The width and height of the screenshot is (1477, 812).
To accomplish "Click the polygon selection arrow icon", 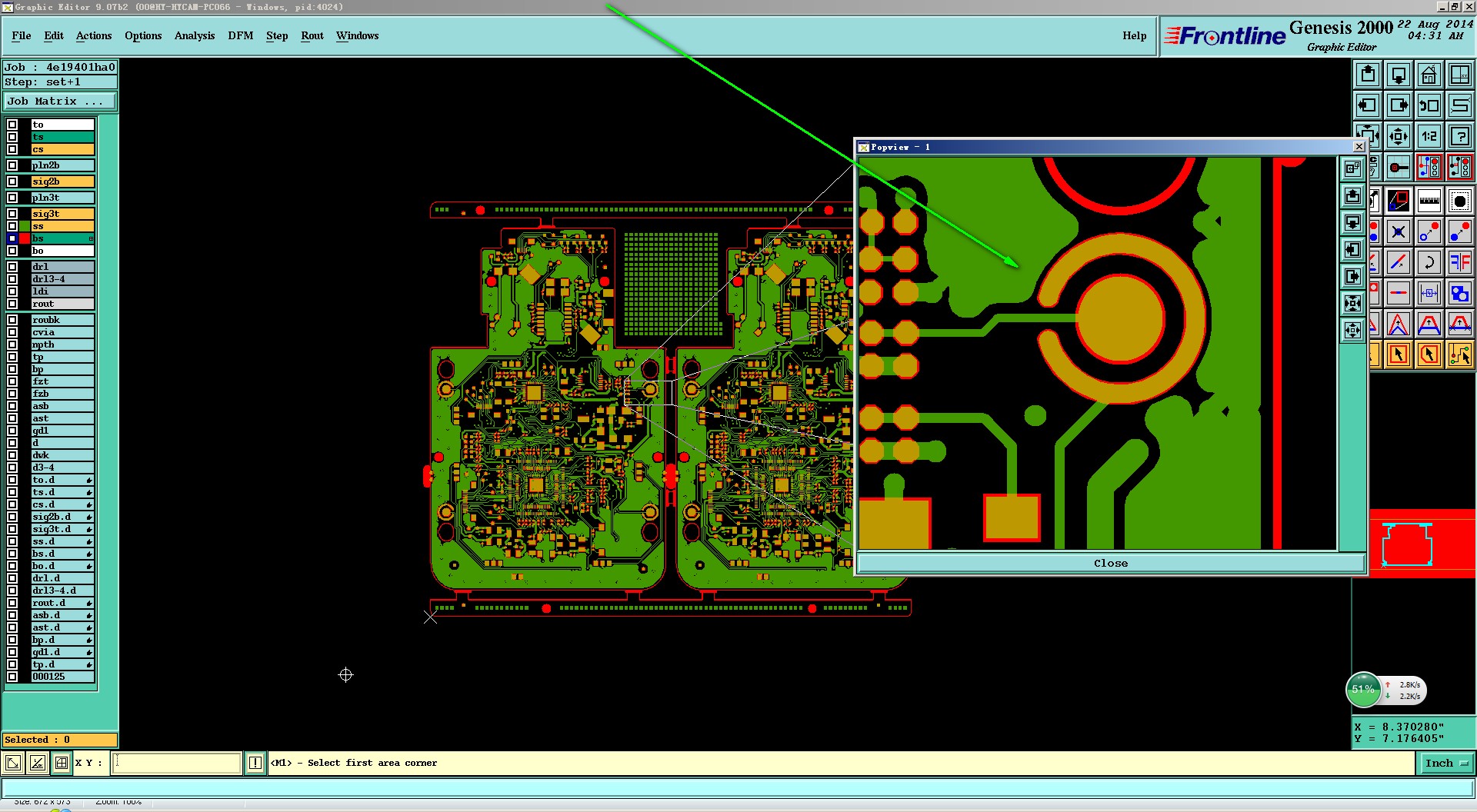I will pyautogui.click(x=1429, y=354).
